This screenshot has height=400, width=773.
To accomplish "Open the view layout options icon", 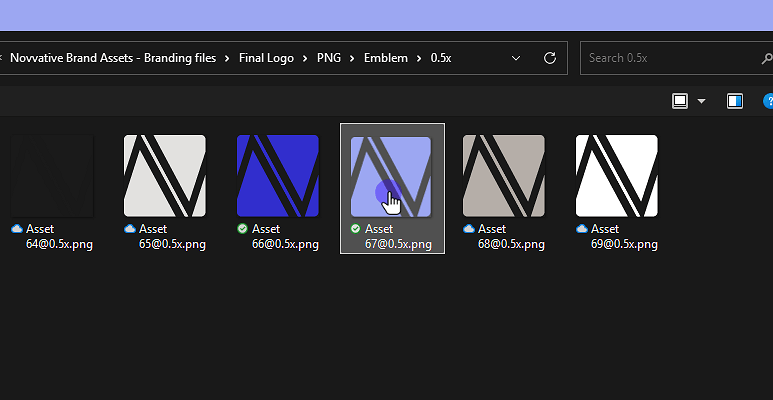I will point(680,101).
